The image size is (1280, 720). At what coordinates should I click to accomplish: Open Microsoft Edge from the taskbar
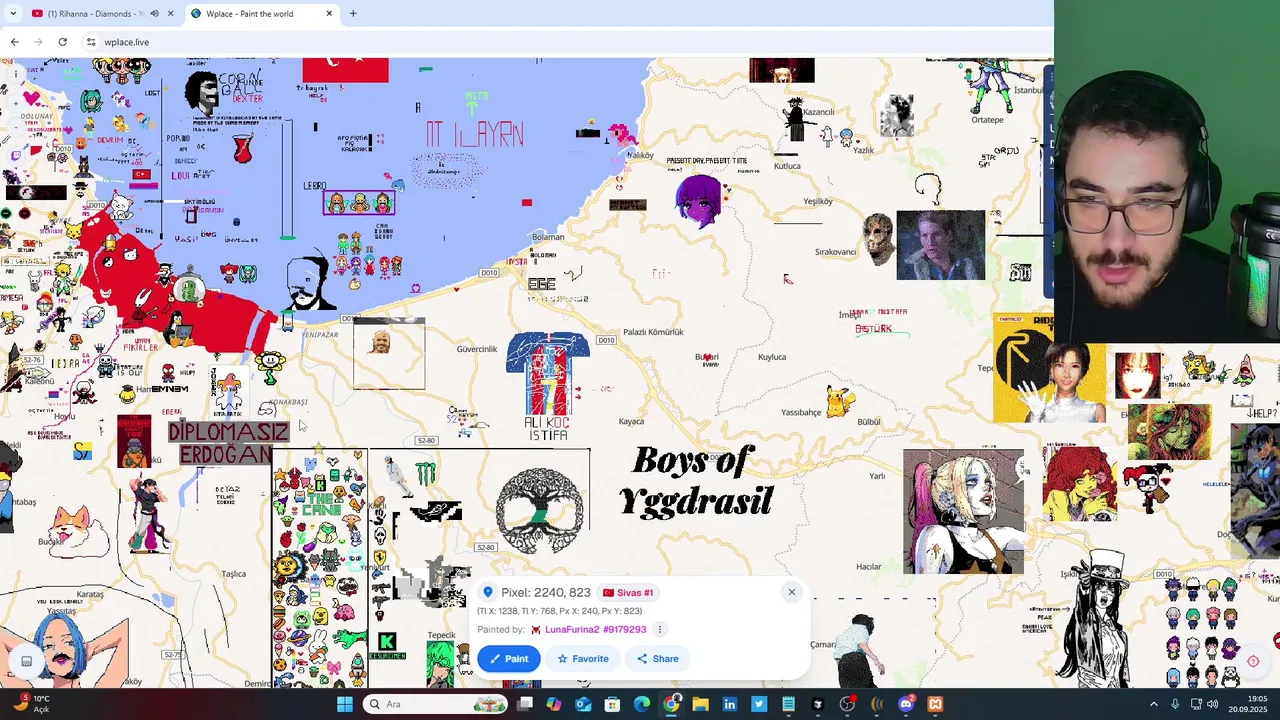642,704
